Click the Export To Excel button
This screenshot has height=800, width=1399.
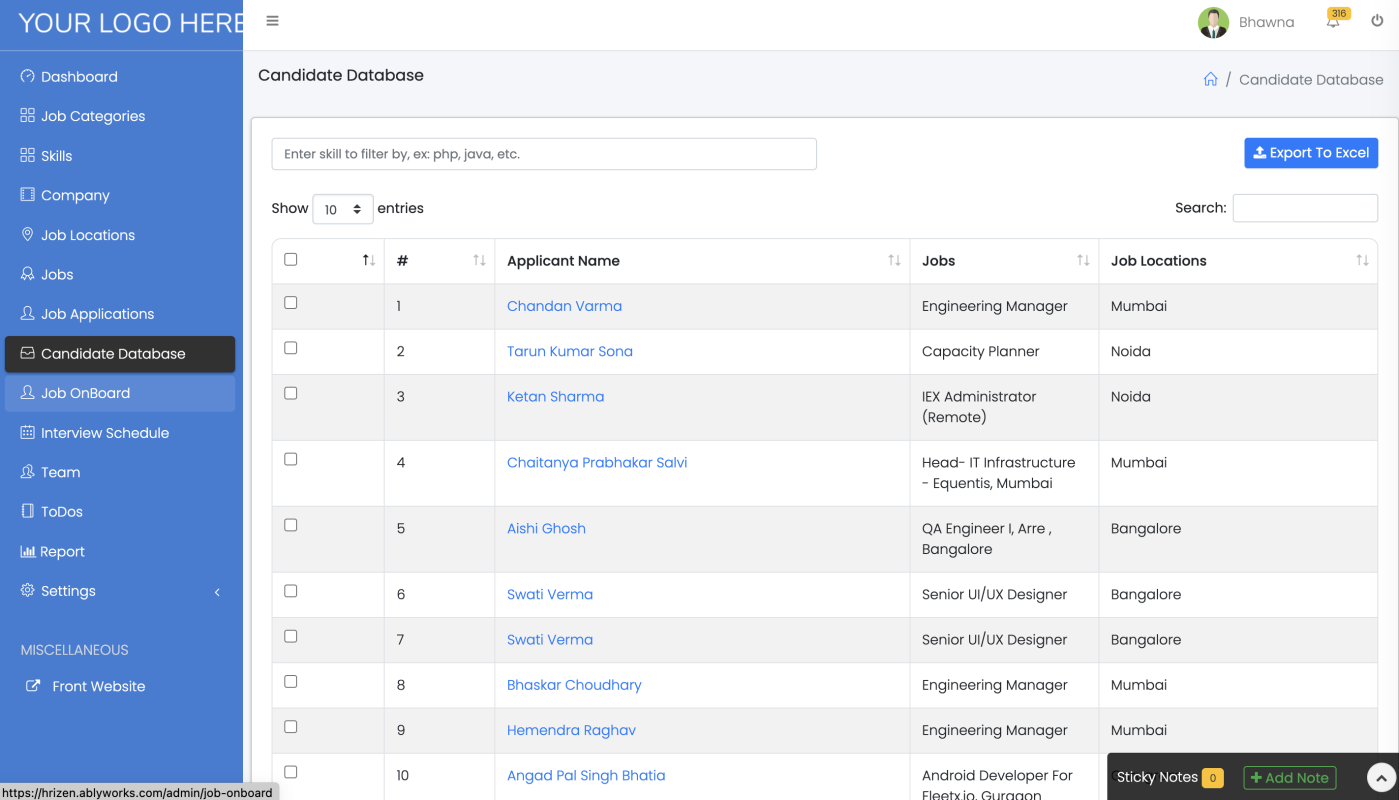pos(1311,152)
